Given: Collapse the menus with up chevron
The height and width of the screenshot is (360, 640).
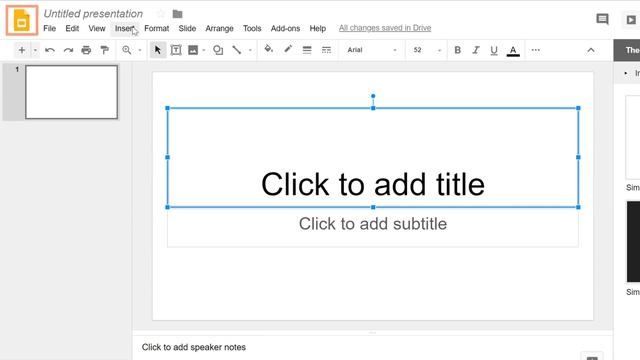Looking at the screenshot, I should point(591,50).
